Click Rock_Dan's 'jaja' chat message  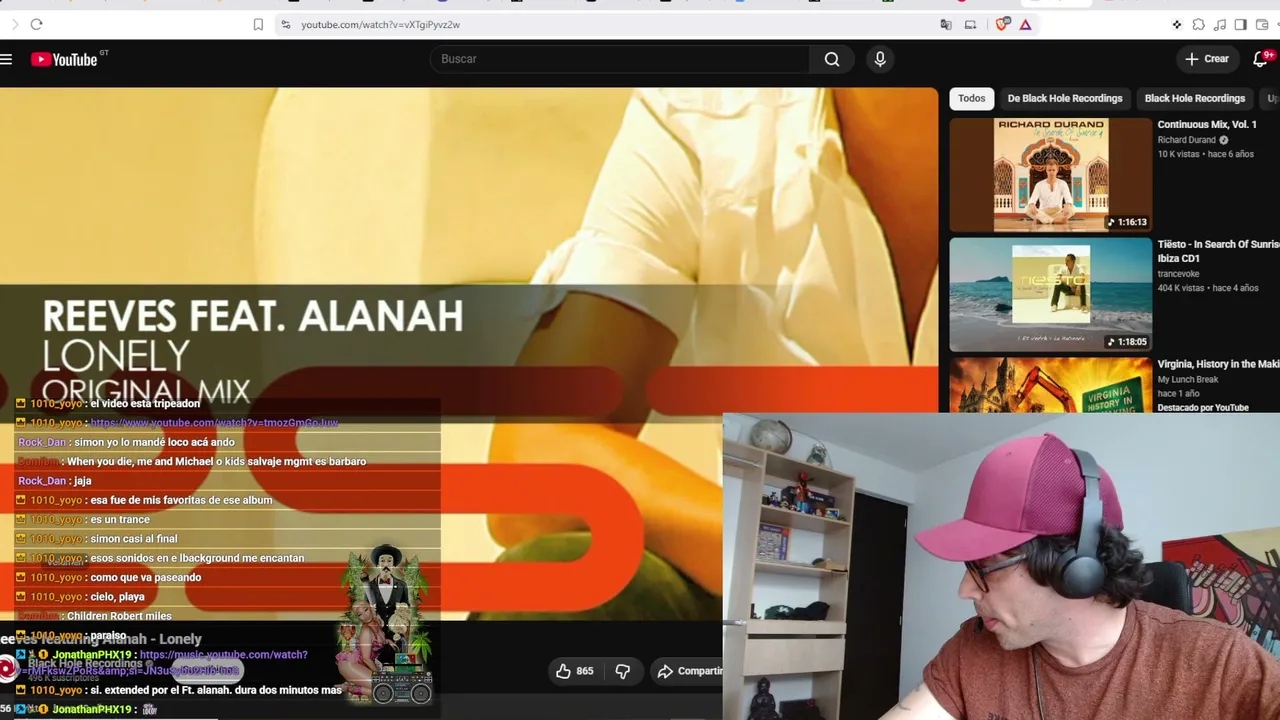point(83,481)
